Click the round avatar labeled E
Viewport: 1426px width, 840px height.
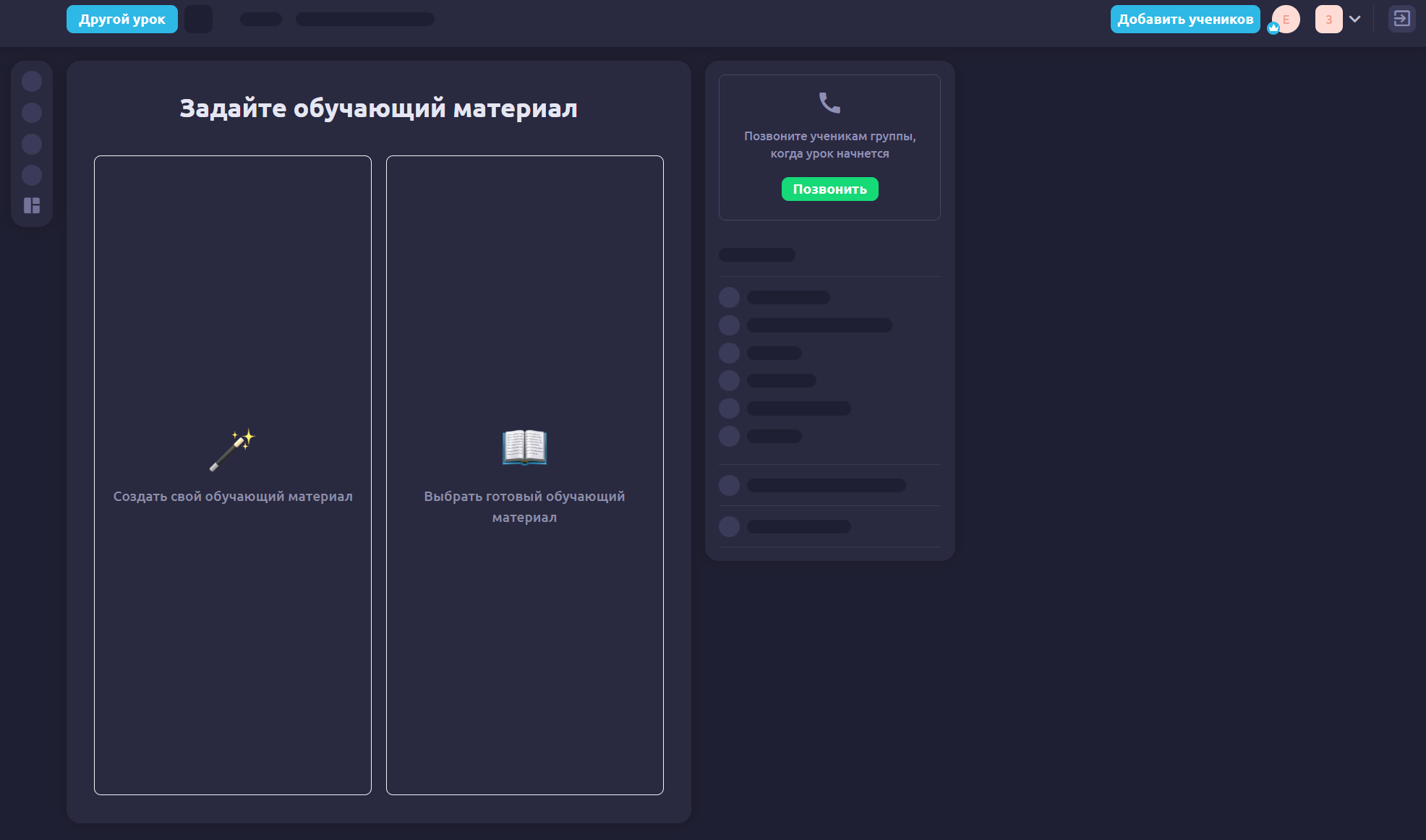pyautogui.click(x=1286, y=19)
